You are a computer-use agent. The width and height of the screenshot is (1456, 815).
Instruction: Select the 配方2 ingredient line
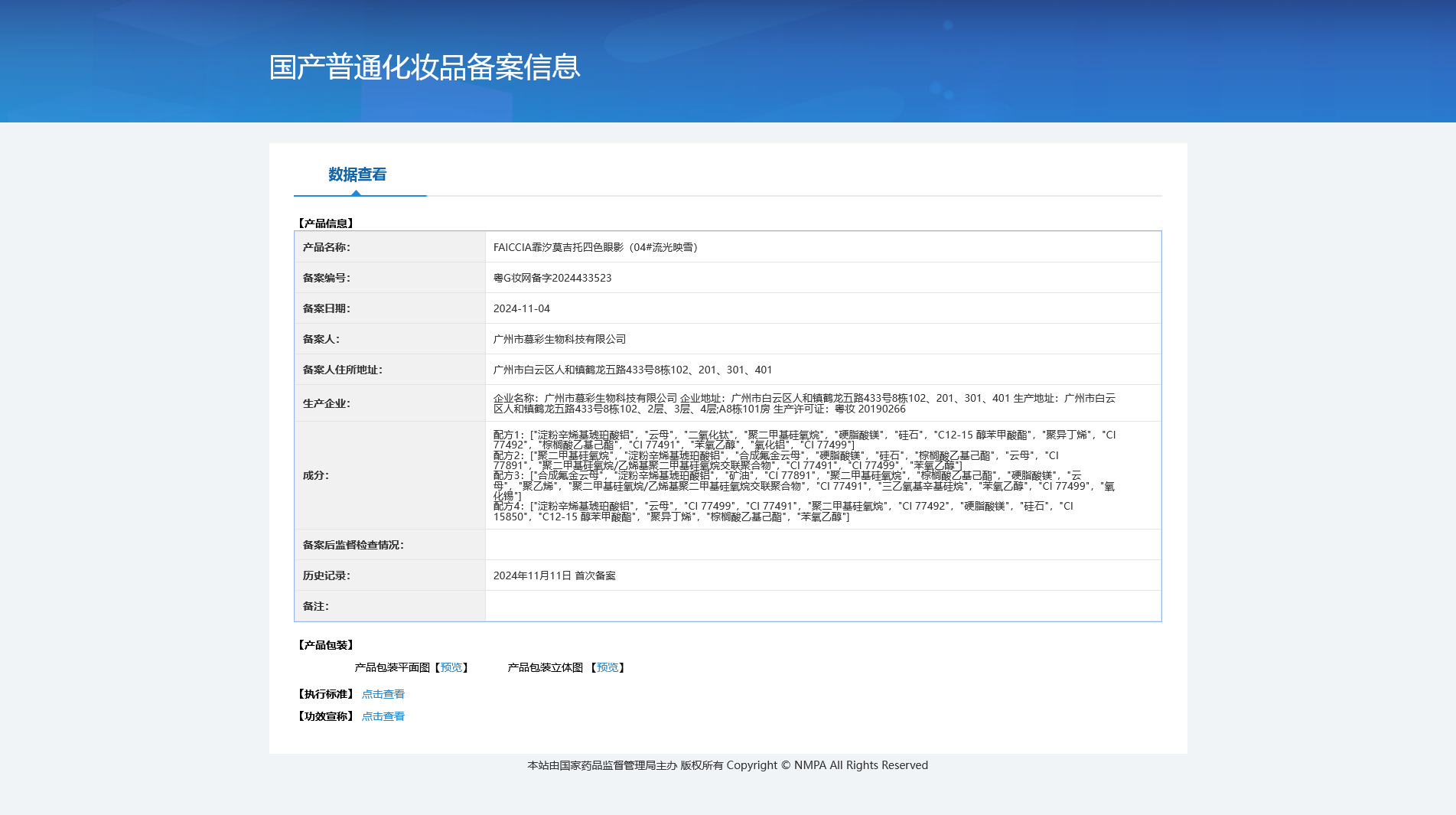(x=776, y=460)
